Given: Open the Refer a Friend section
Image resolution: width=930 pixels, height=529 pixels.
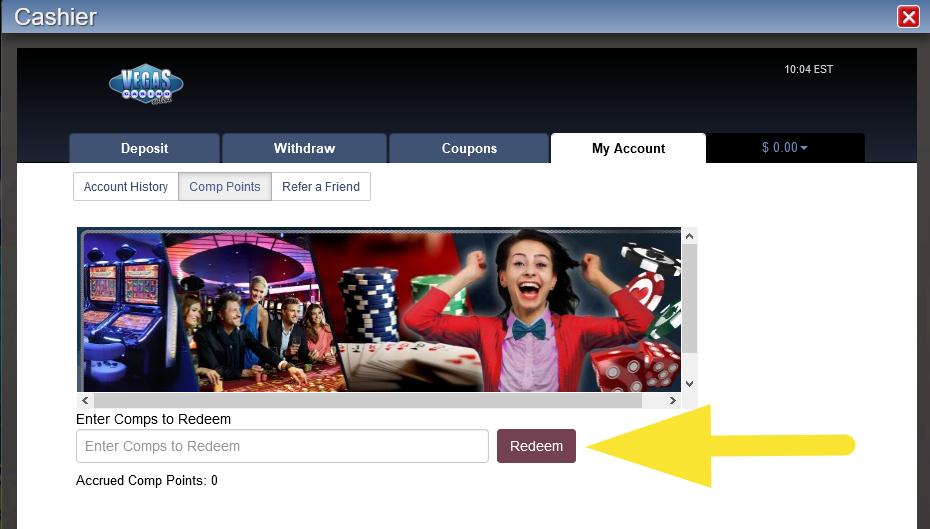Looking at the screenshot, I should [321, 187].
